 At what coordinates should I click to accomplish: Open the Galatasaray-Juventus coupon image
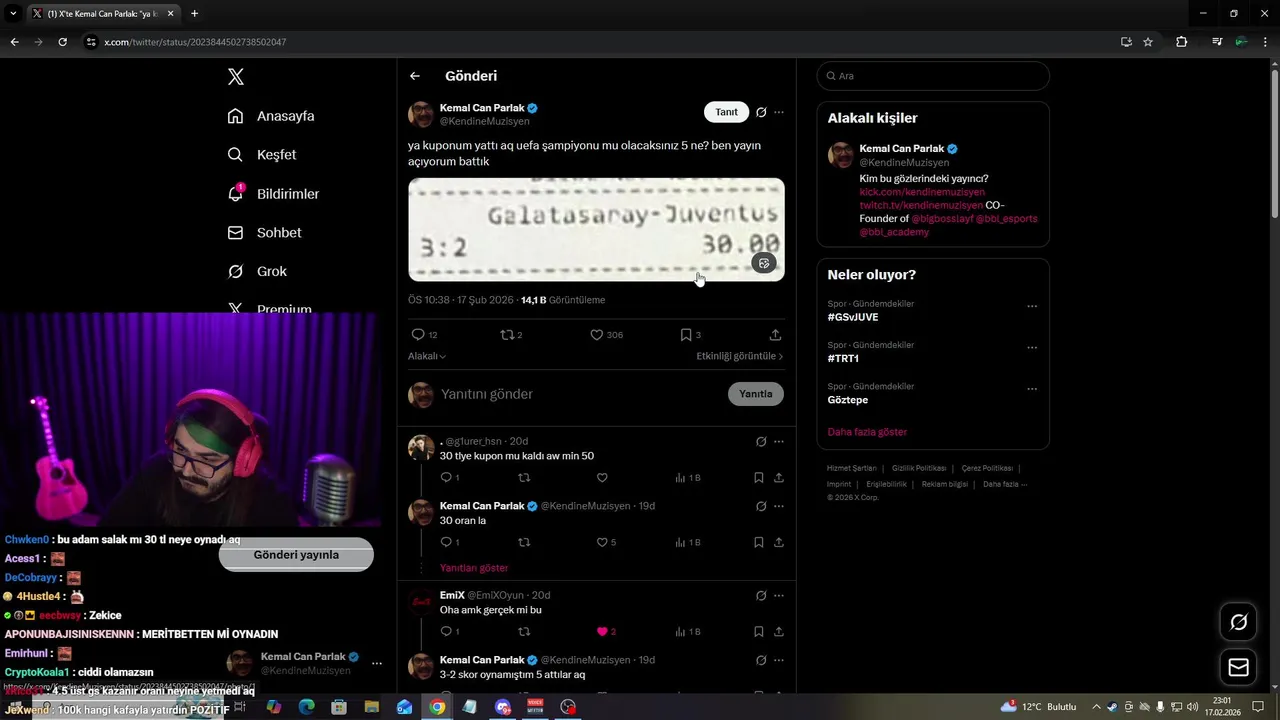[x=596, y=230]
